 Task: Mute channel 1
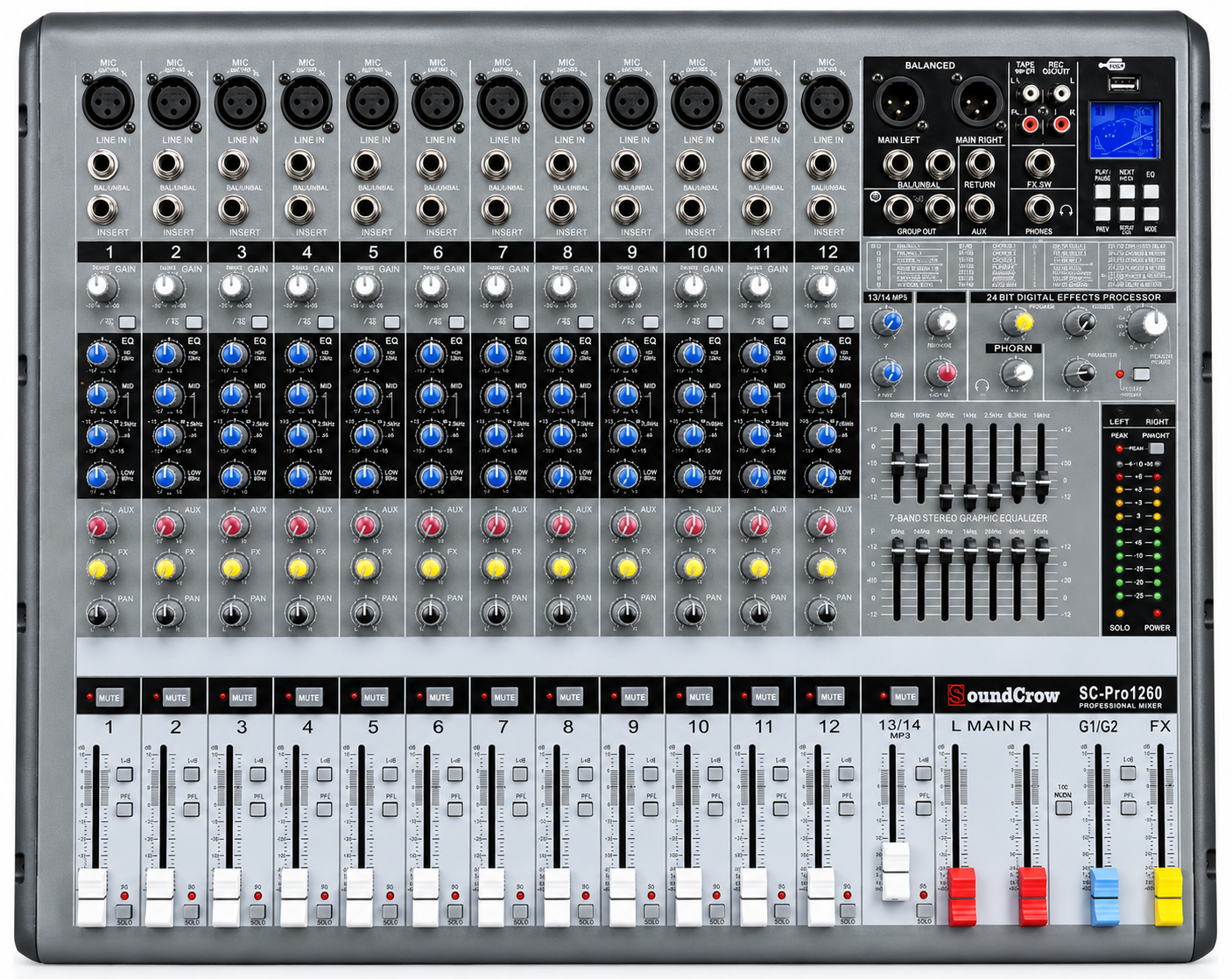coord(109,698)
